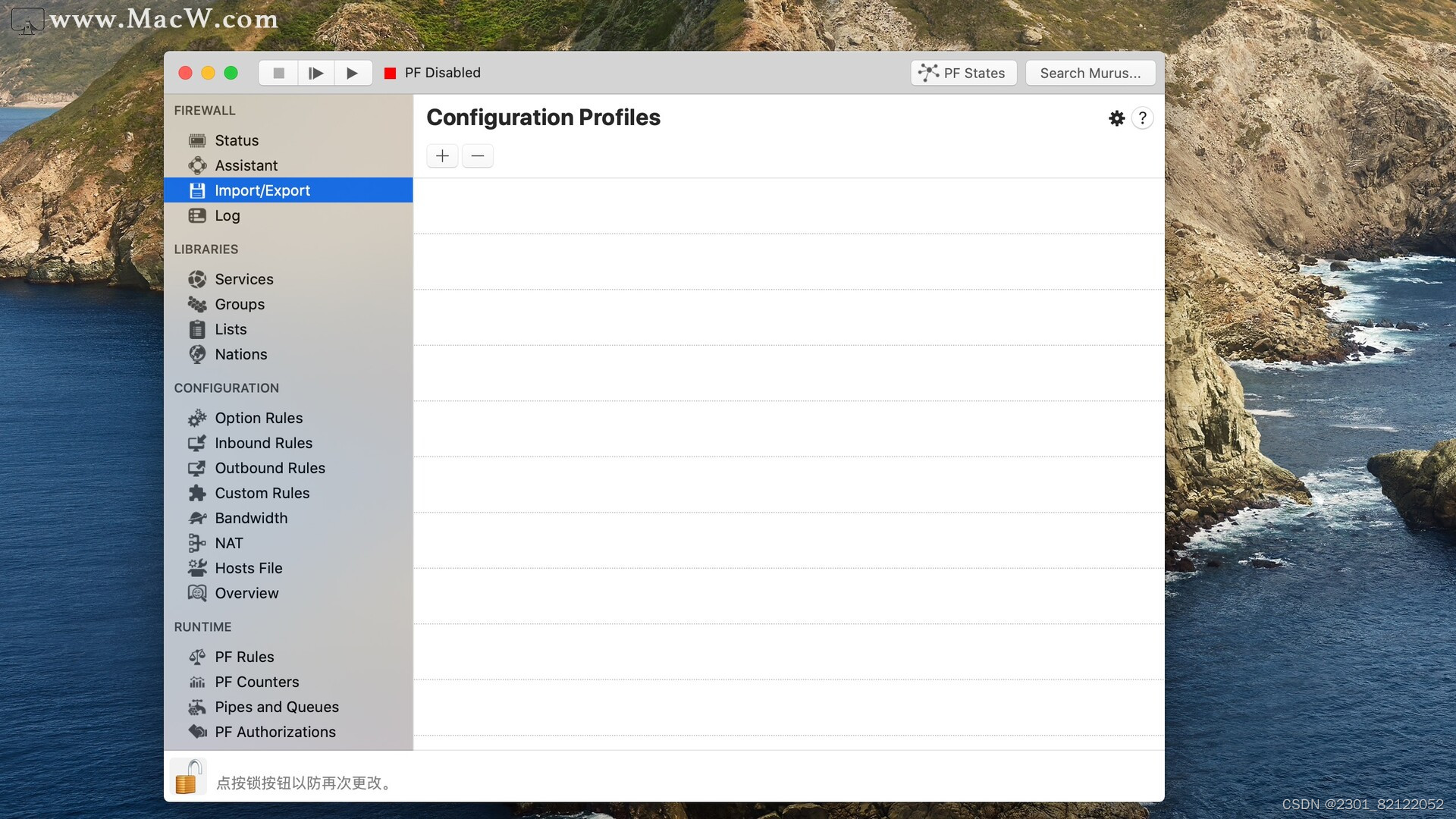Click the Pipes and Queues icon
1456x819 pixels.
(197, 707)
